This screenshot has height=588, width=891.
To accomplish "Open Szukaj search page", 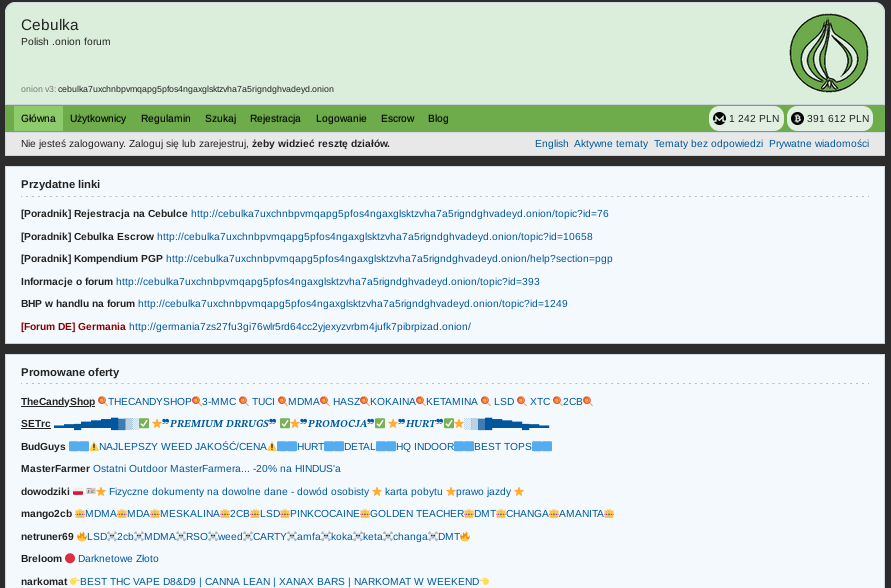I will 220,119.
